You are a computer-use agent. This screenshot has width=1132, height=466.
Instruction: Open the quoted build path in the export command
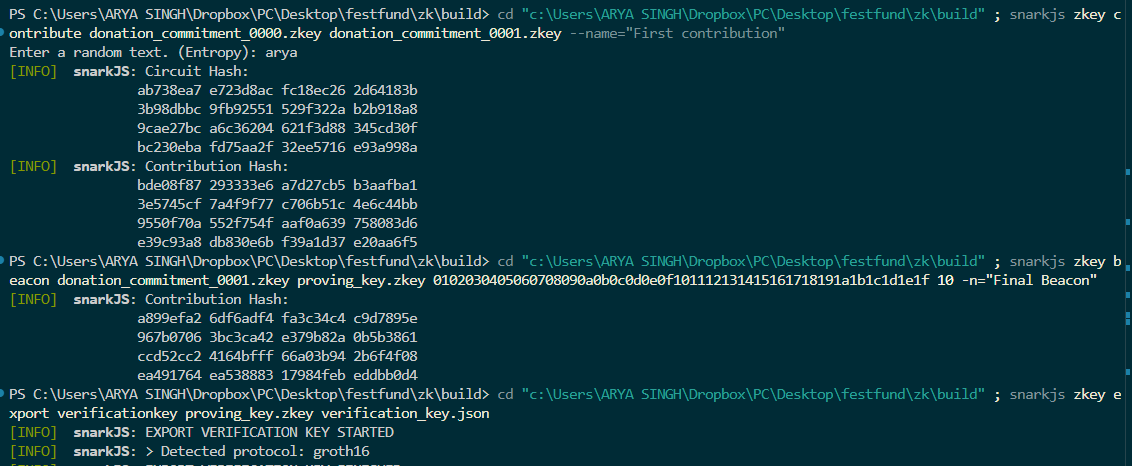tap(753, 394)
